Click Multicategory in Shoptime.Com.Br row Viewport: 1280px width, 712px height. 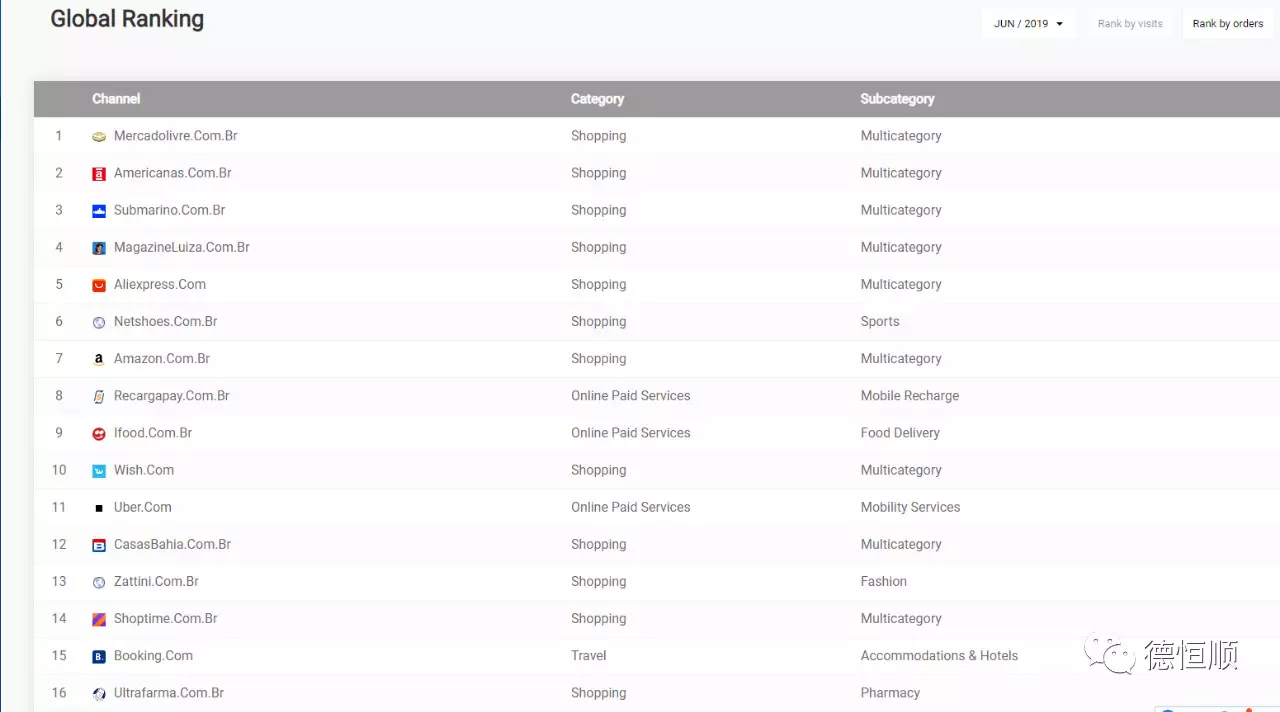point(901,618)
